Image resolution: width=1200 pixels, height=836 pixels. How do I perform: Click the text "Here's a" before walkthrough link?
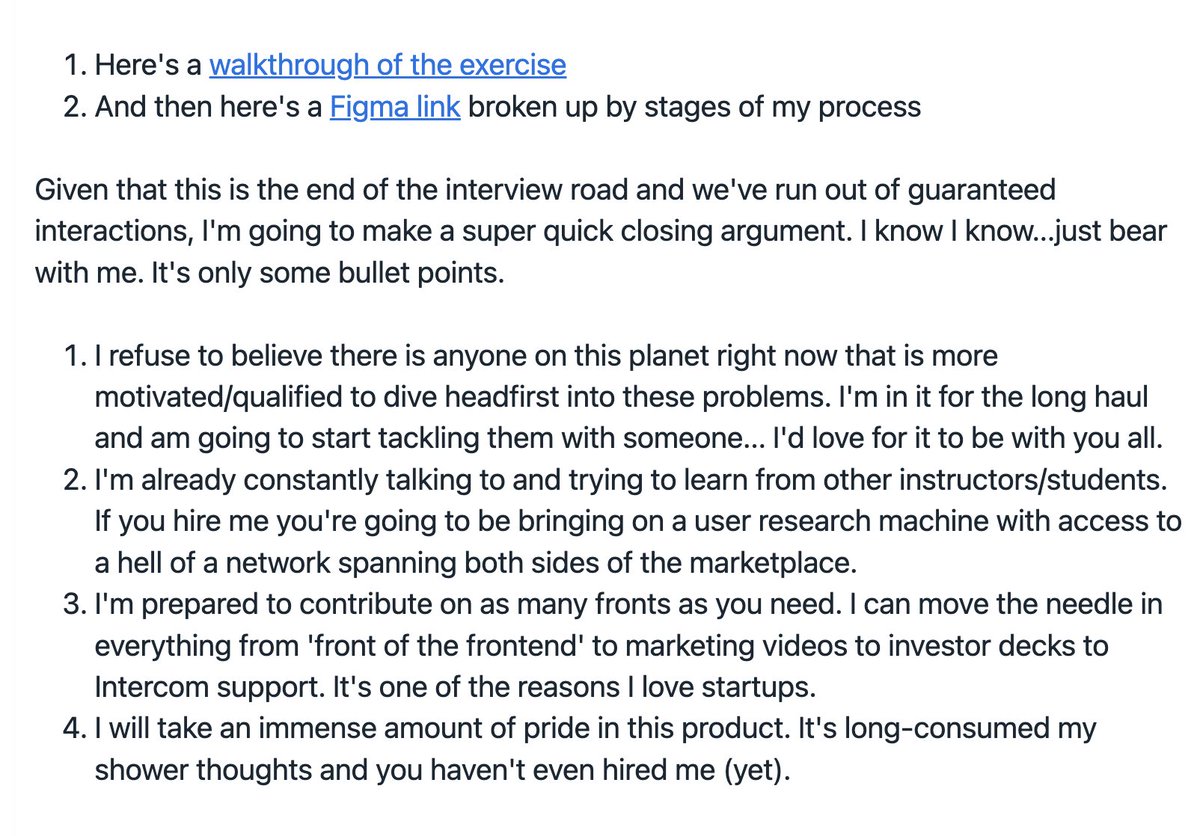(x=148, y=66)
